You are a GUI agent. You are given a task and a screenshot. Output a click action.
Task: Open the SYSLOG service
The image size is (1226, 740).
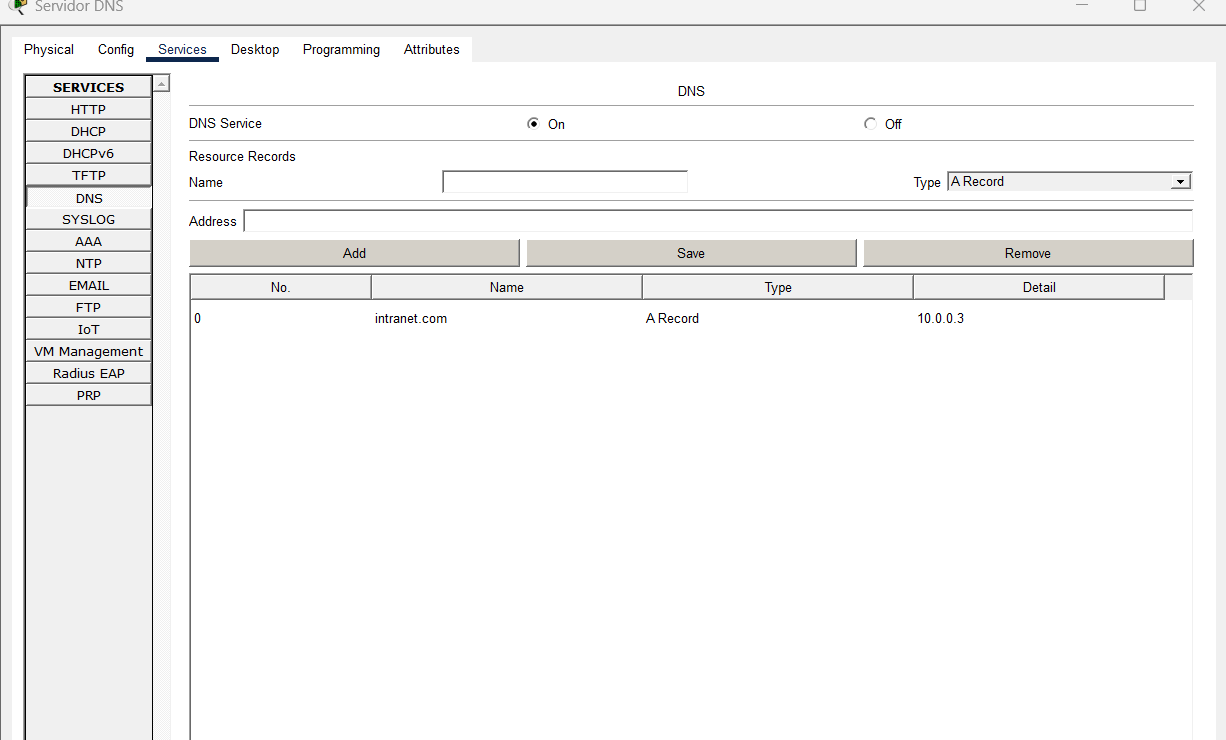[88, 219]
